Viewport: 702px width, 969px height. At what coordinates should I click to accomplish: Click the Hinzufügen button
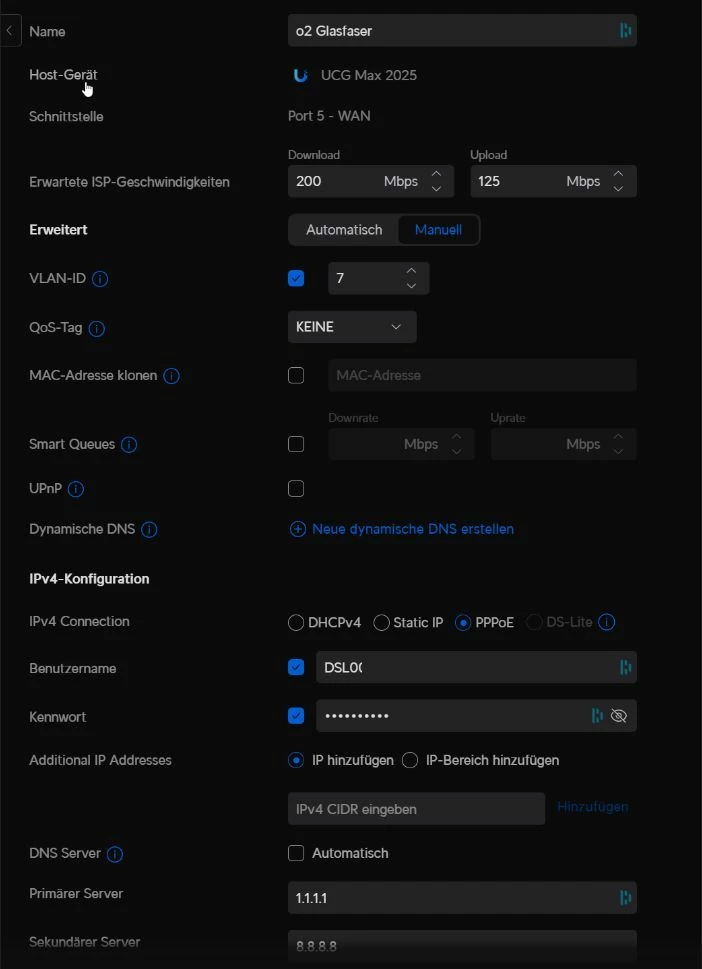[x=592, y=807]
